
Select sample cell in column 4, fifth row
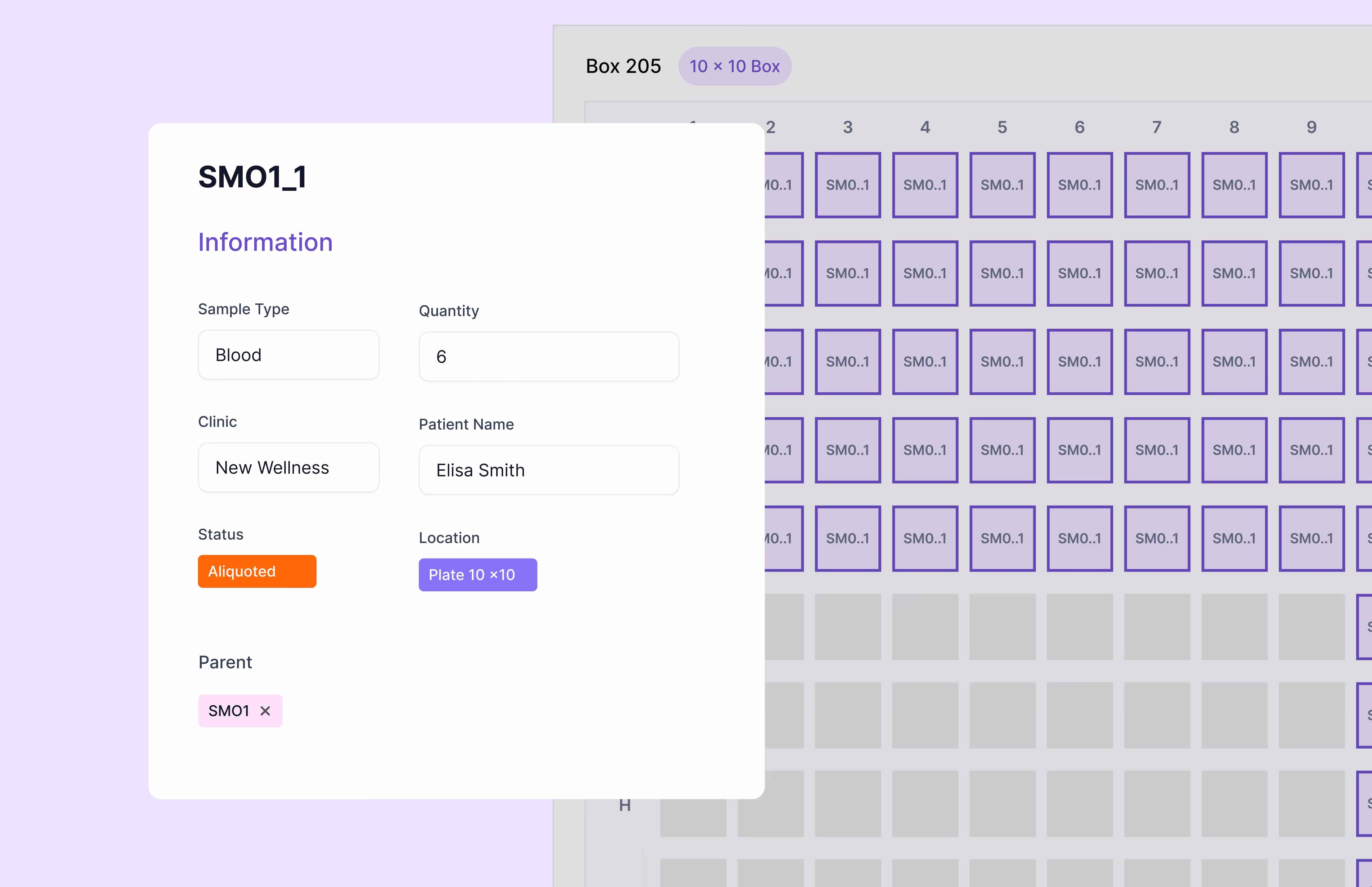[925, 539]
